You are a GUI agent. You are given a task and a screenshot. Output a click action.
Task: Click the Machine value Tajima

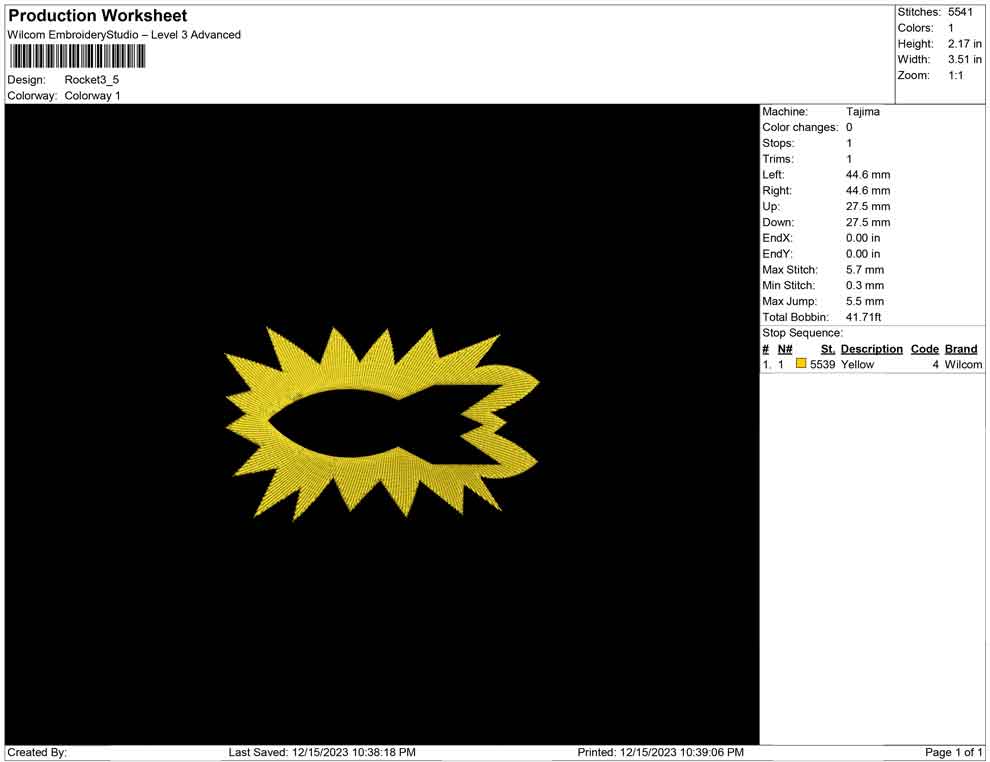863,112
